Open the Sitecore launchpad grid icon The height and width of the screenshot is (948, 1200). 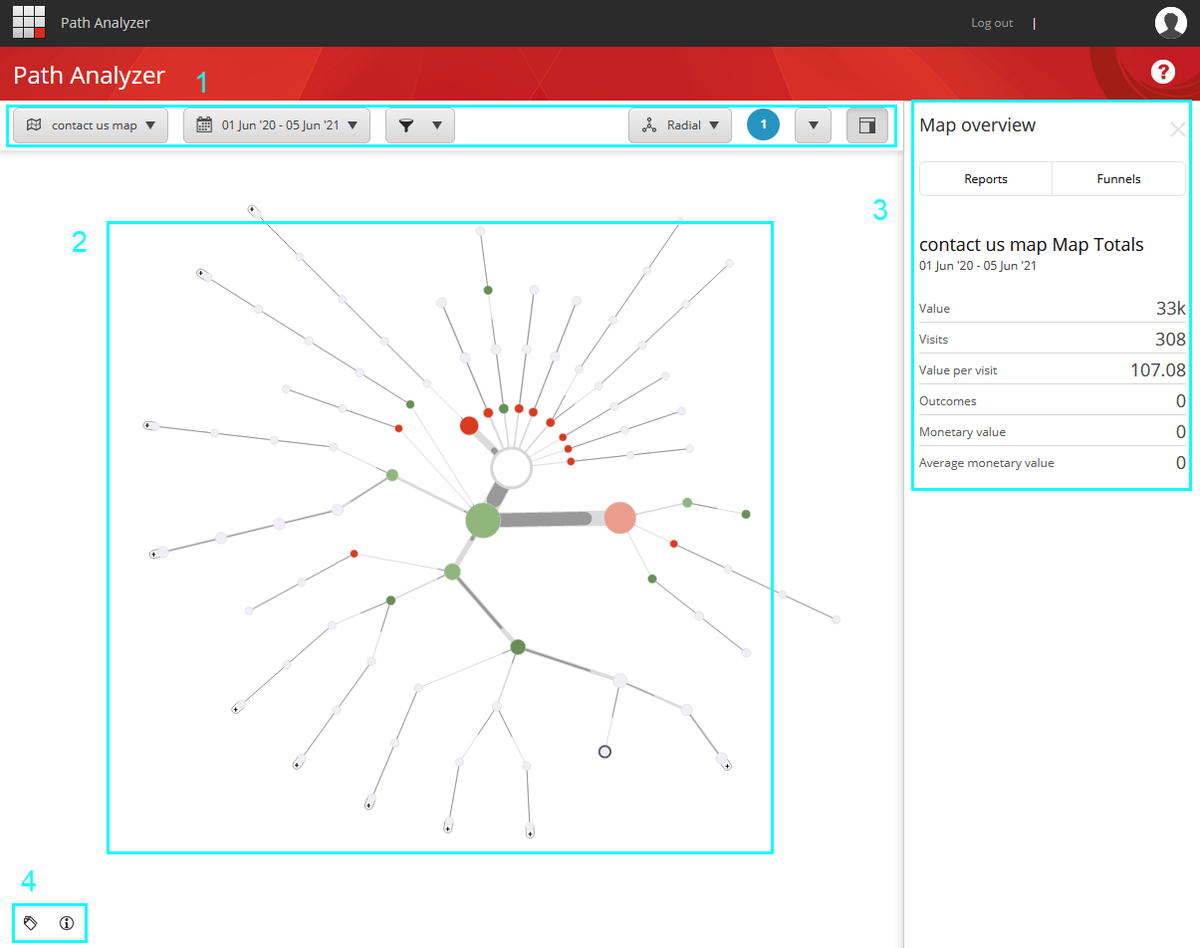[x=29, y=22]
